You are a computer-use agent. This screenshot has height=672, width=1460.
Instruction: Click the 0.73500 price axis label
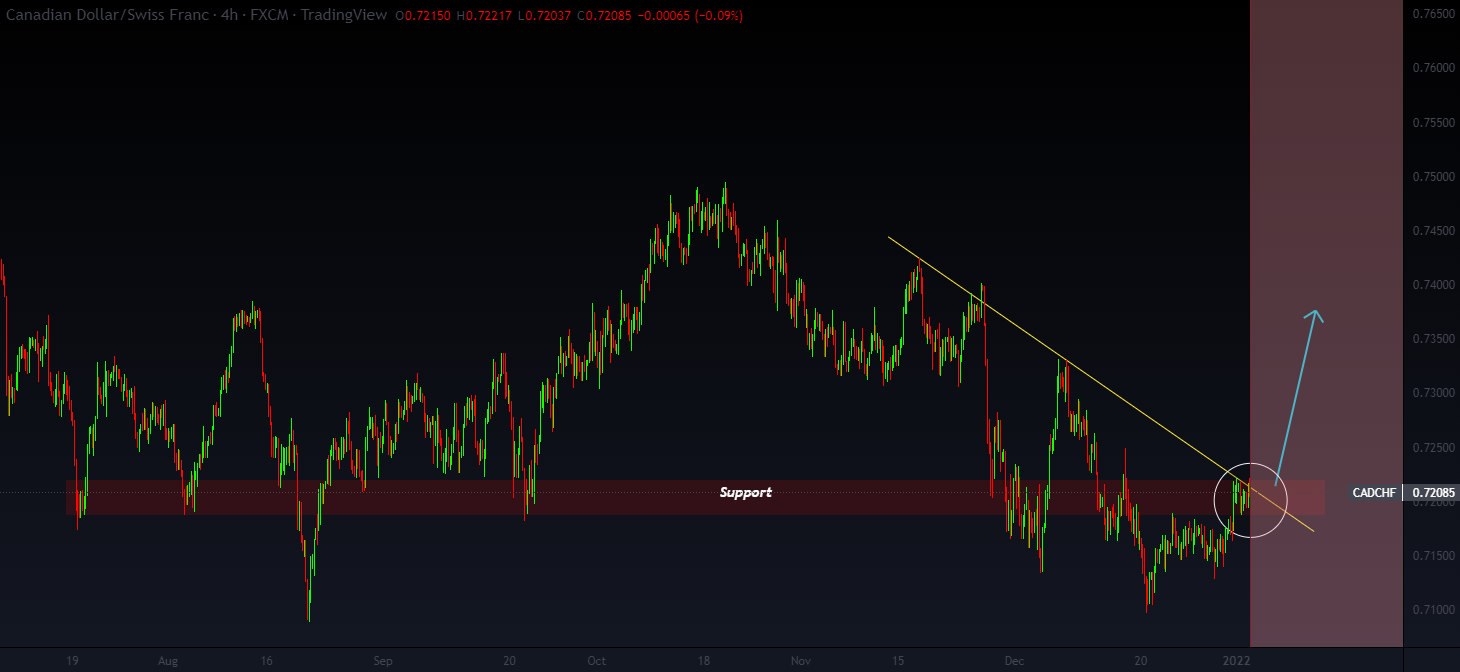click(x=1433, y=339)
